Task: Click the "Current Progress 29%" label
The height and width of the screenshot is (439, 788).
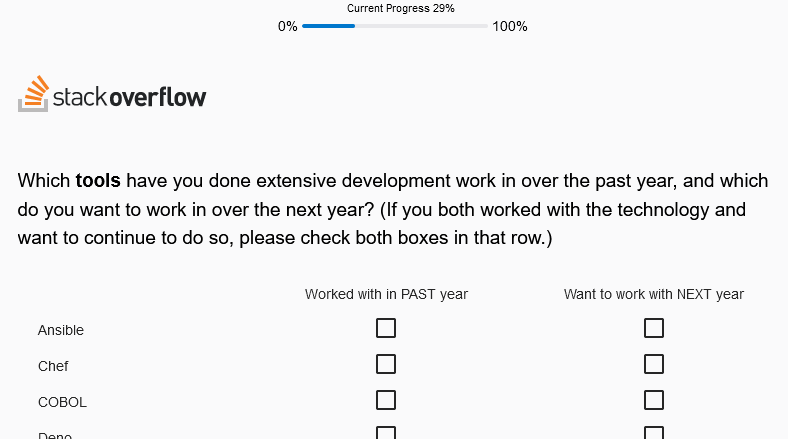Action: click(x=401, y=8)
